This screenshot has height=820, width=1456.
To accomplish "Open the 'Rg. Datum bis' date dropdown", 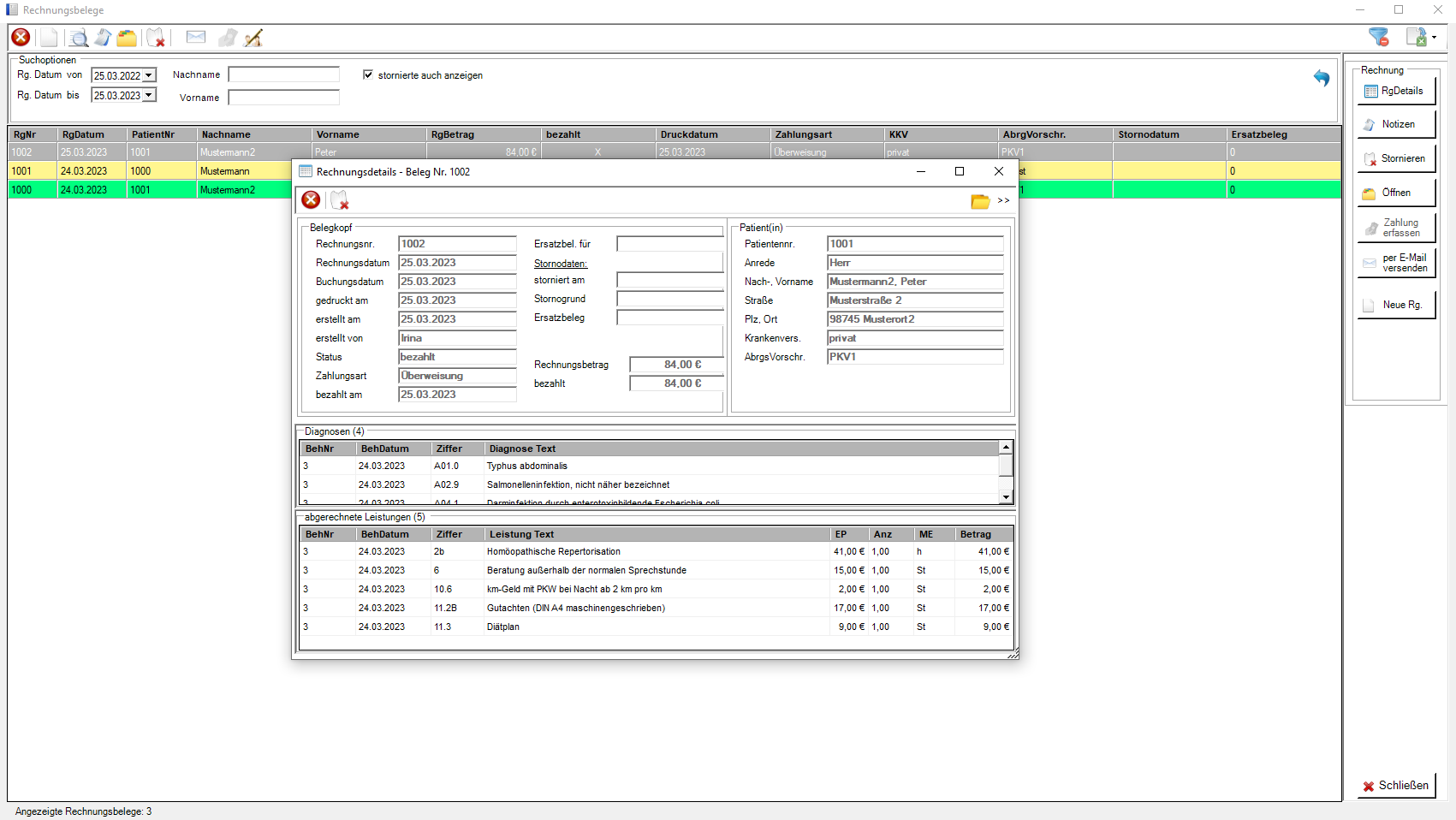I will coord(149,95).
